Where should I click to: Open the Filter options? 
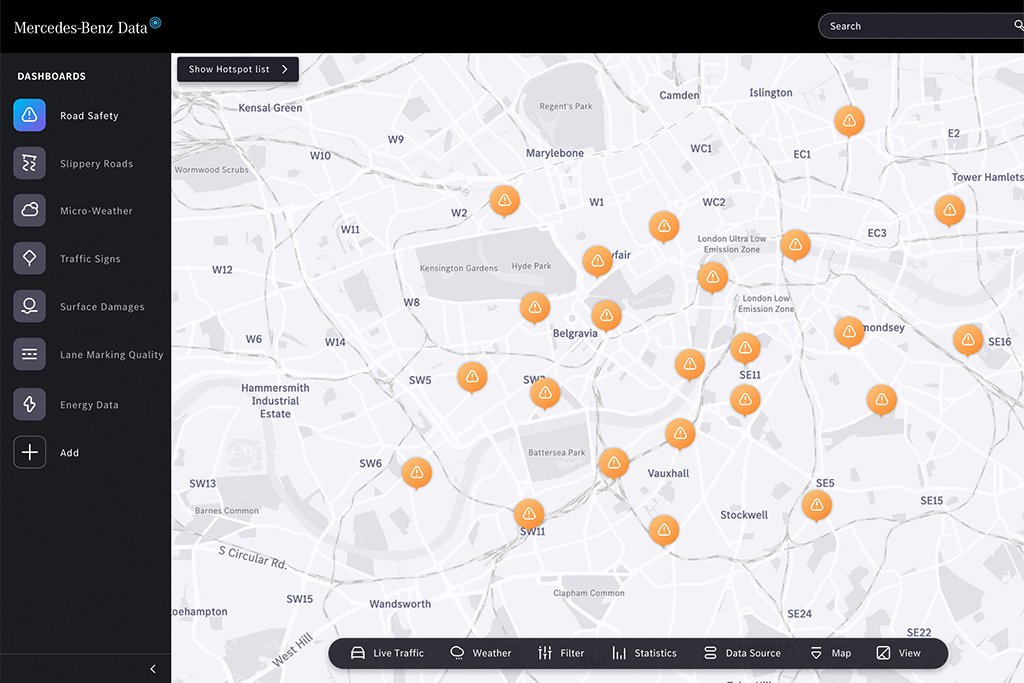click(561, 653)
